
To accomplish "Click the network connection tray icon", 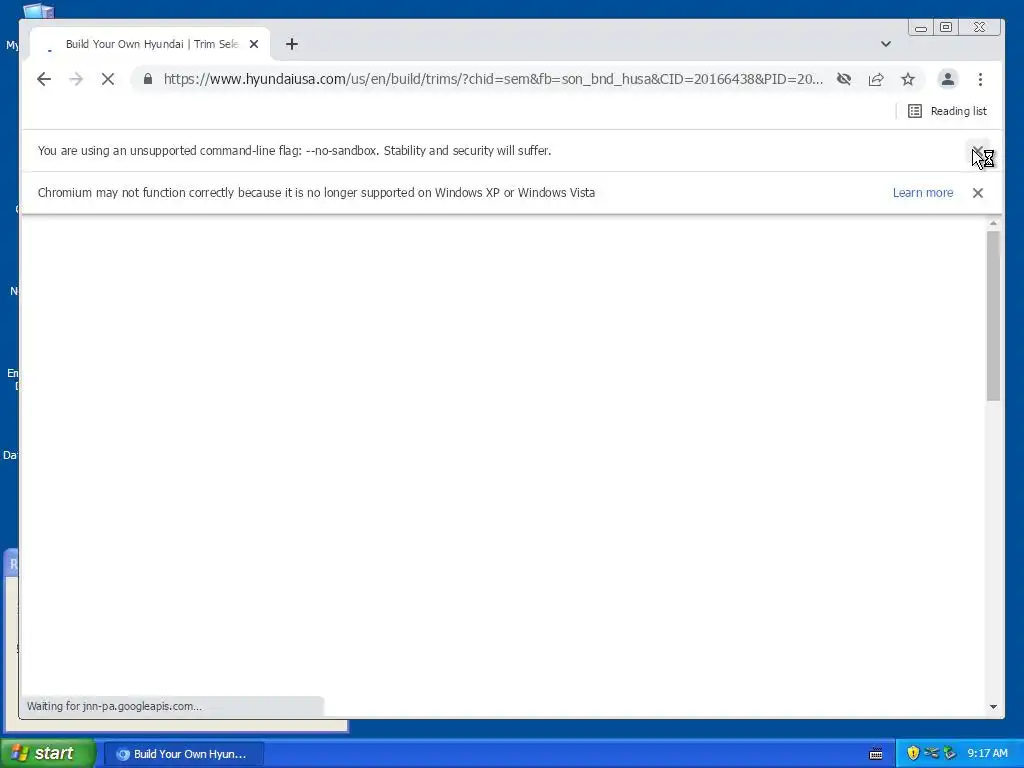I will point(931,753).
